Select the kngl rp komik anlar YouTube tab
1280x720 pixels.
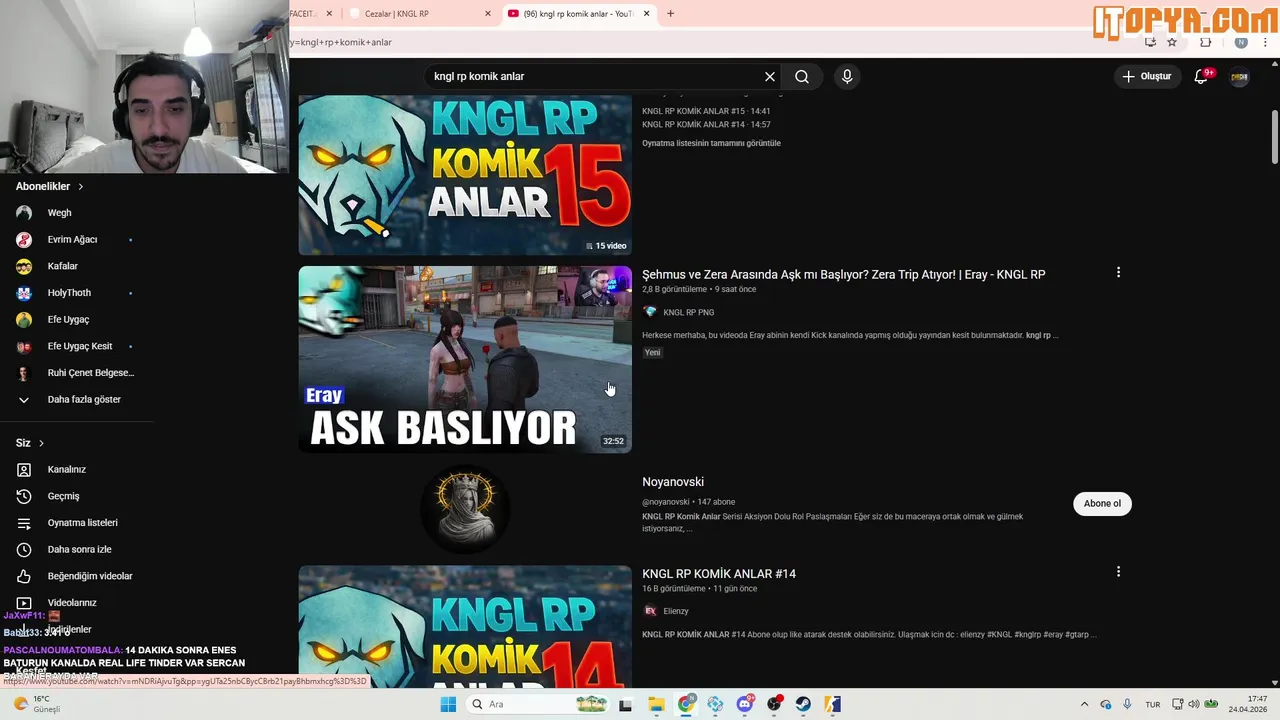pyautogui.click(x=578, y=13)
